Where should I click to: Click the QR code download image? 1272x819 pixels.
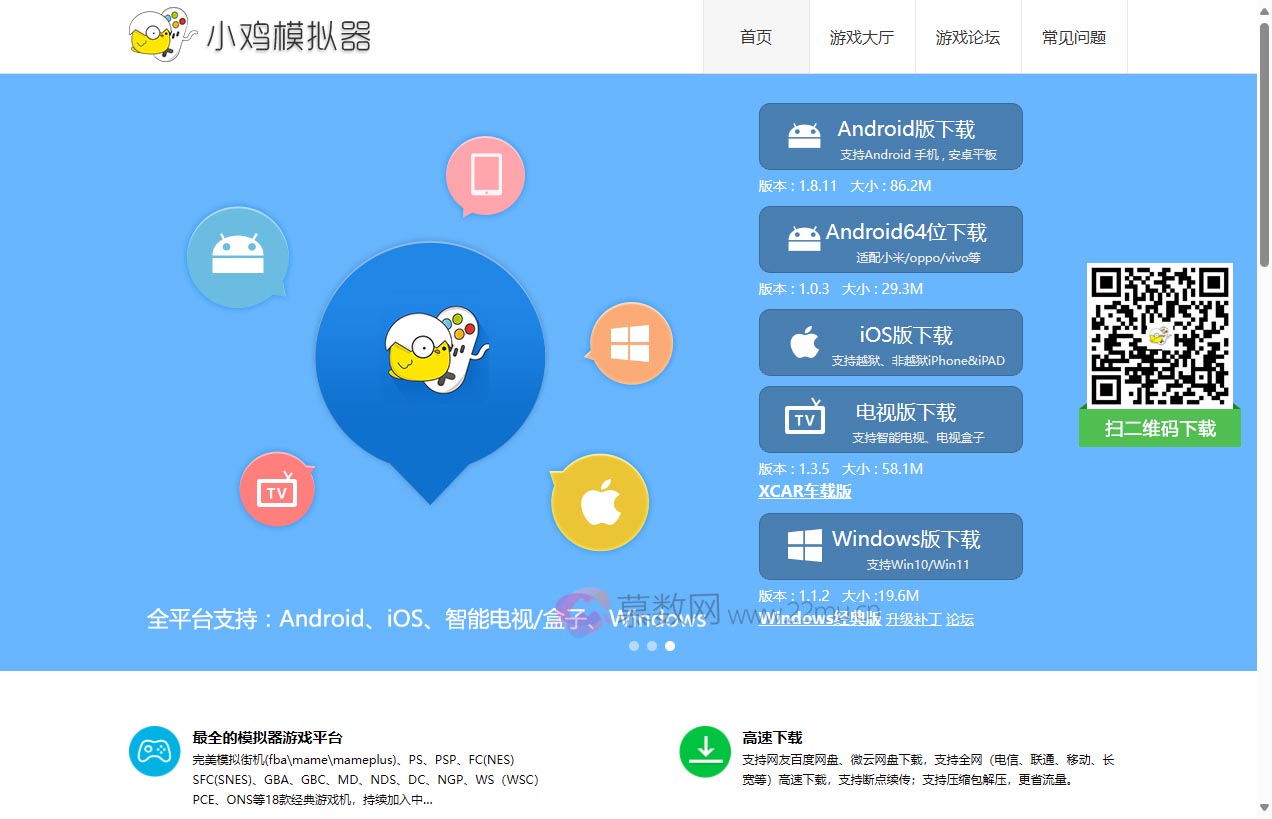coord(1160,335)
